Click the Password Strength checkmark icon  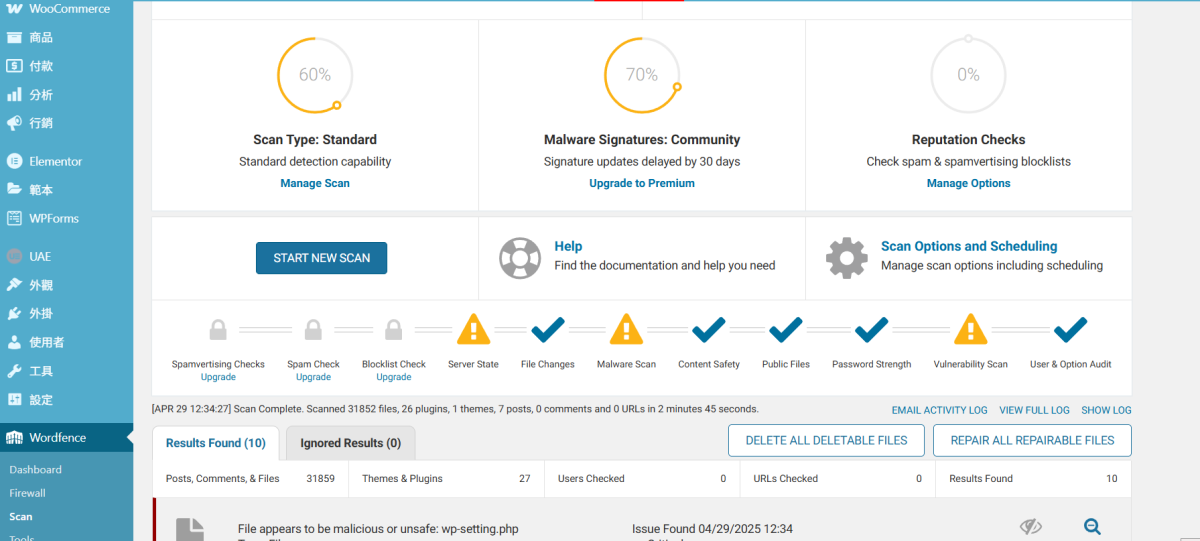872,329
